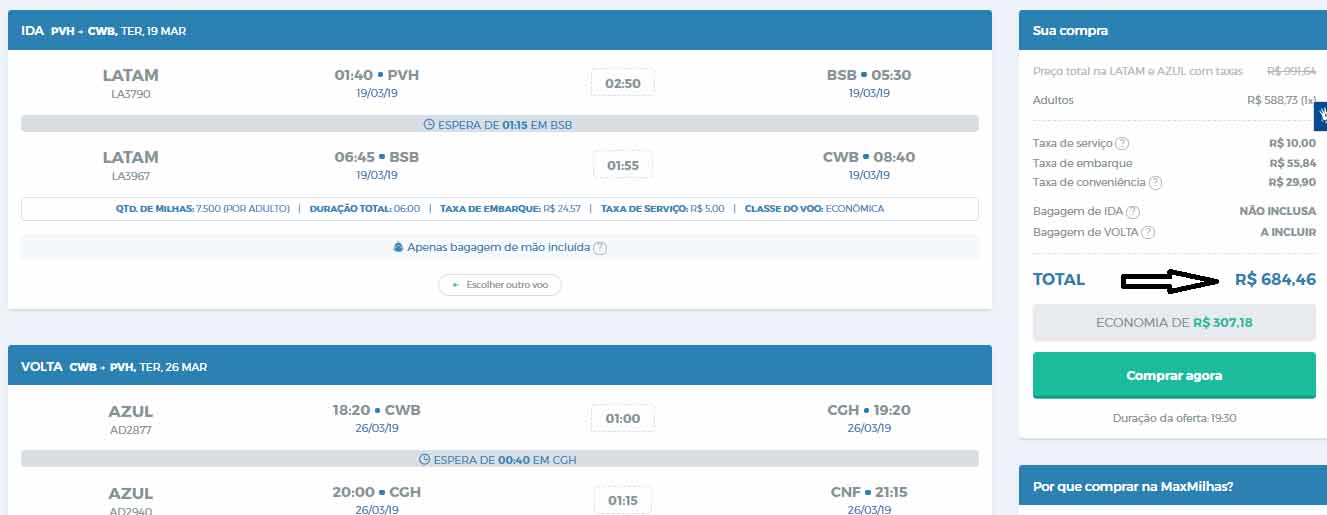Viewport: 1327px width, 515px height.
Task: Click the IDA PVH-CWB section header
Action: pyautogui.click(x=499, y=31)
